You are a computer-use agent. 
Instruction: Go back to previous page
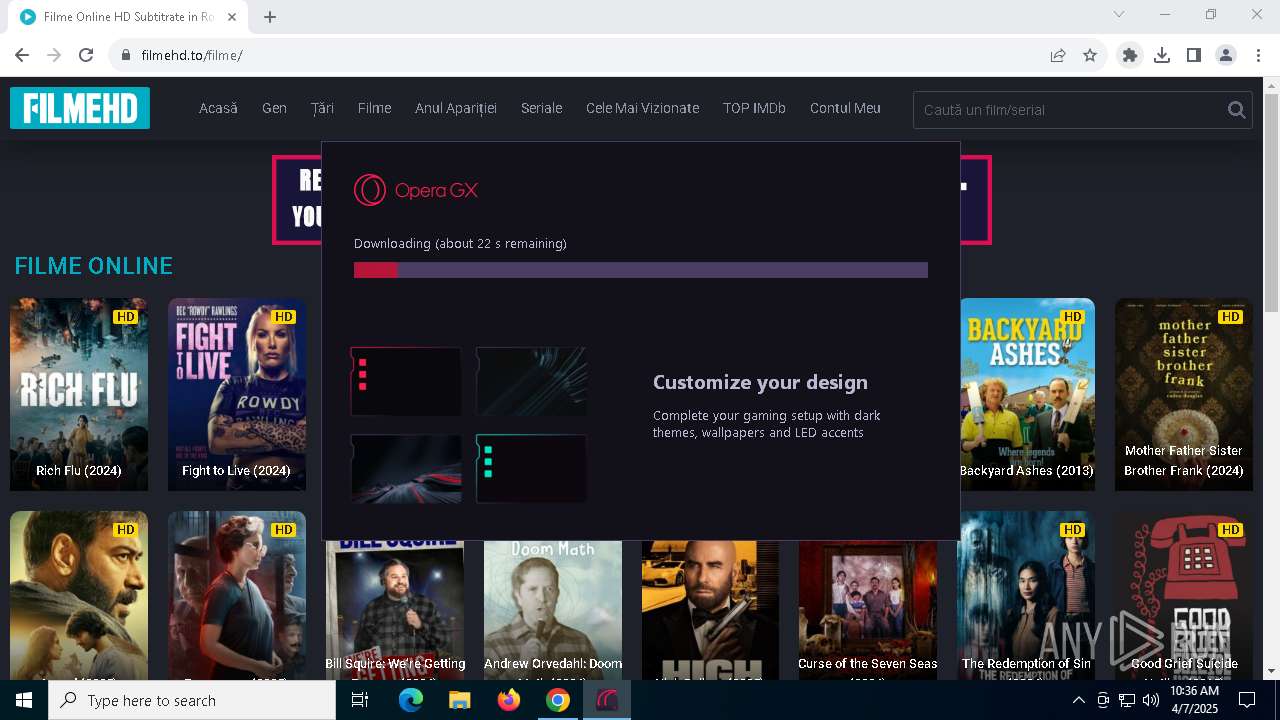[x=22, y=55]
